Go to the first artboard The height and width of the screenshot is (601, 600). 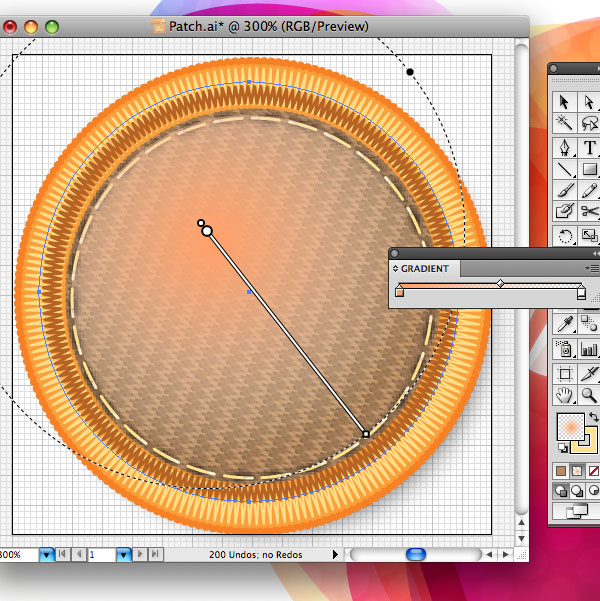point(62,554)
